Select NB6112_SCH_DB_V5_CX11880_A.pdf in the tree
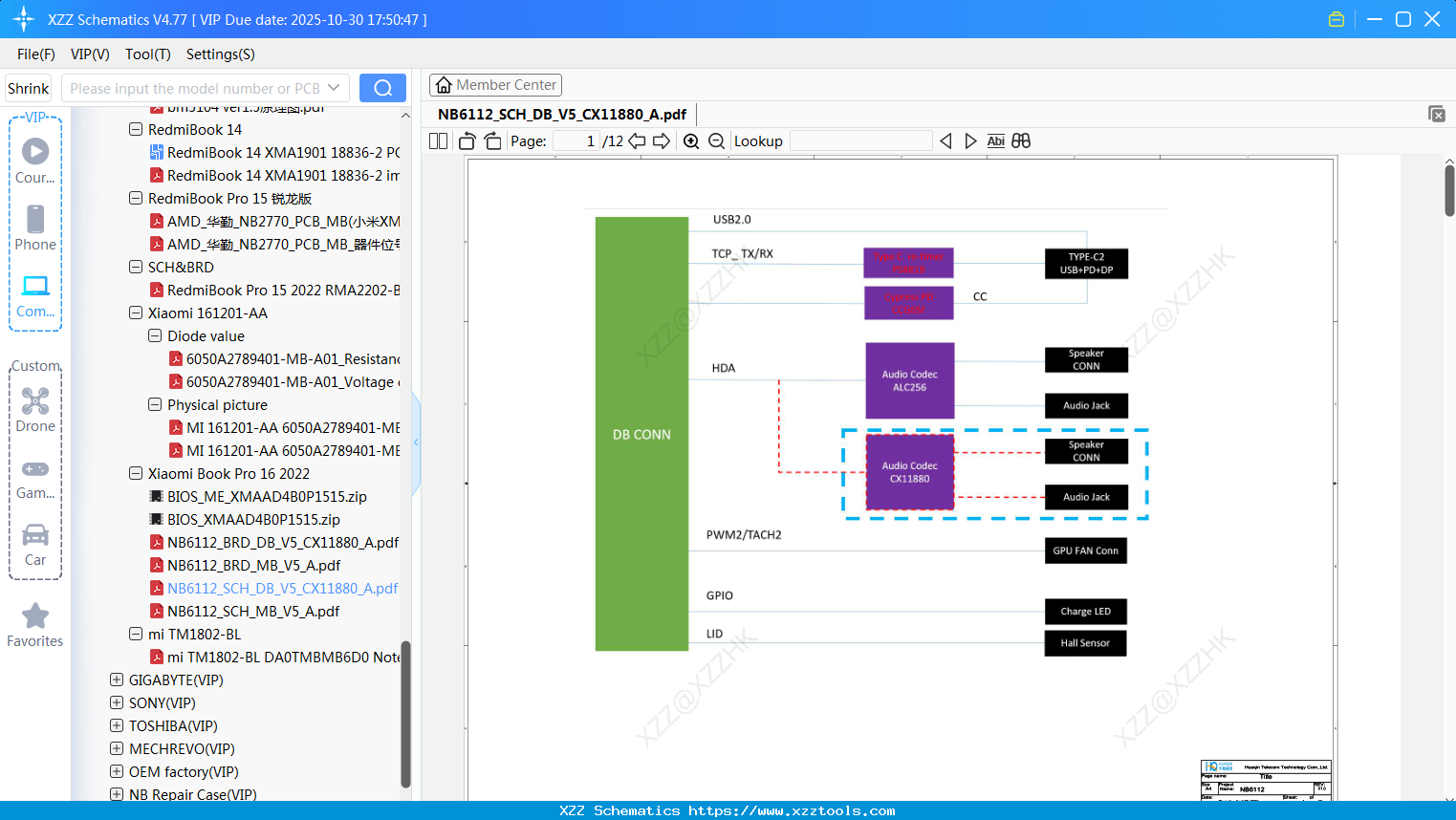1456x820 pixels. 274,589
